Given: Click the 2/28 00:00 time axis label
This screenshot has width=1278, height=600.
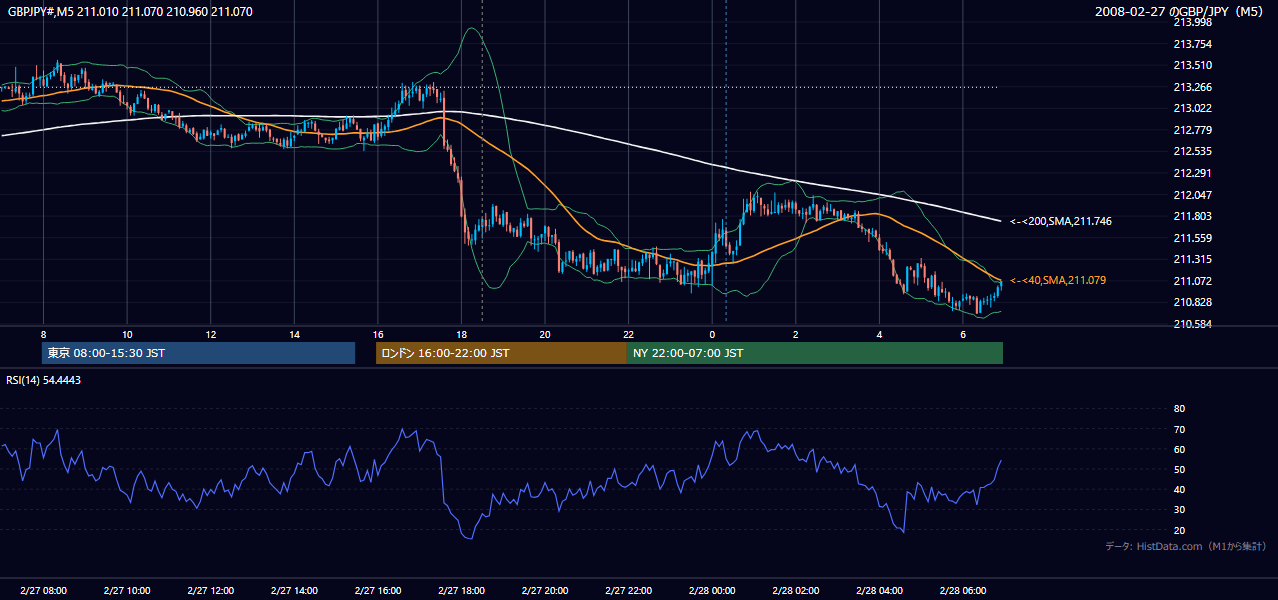Looking at the screenshot, I should [712, 590].
